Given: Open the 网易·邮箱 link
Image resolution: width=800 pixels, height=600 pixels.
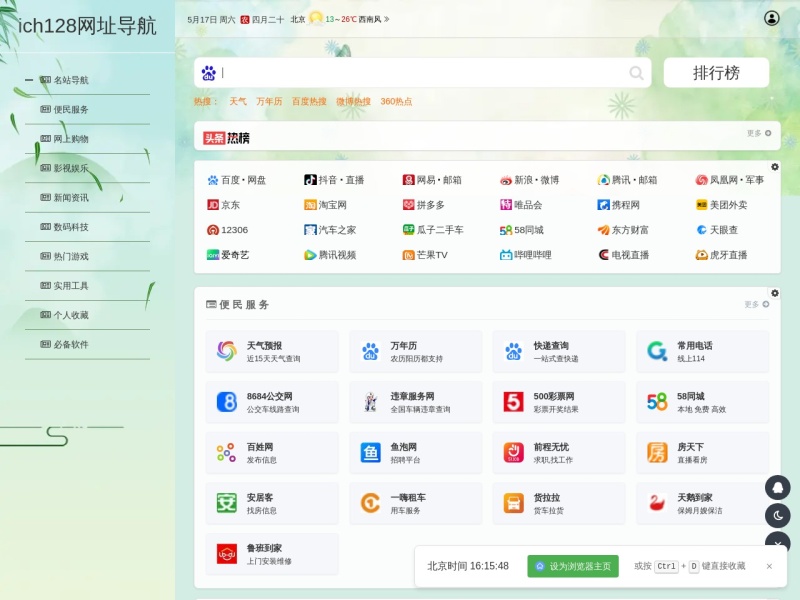Looking at the screenshot, I should (432, 180).
